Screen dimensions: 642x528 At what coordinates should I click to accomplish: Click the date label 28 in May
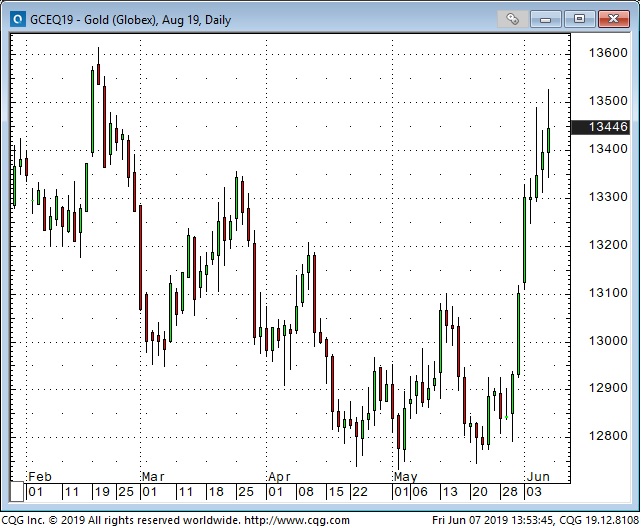coord(510,492)
